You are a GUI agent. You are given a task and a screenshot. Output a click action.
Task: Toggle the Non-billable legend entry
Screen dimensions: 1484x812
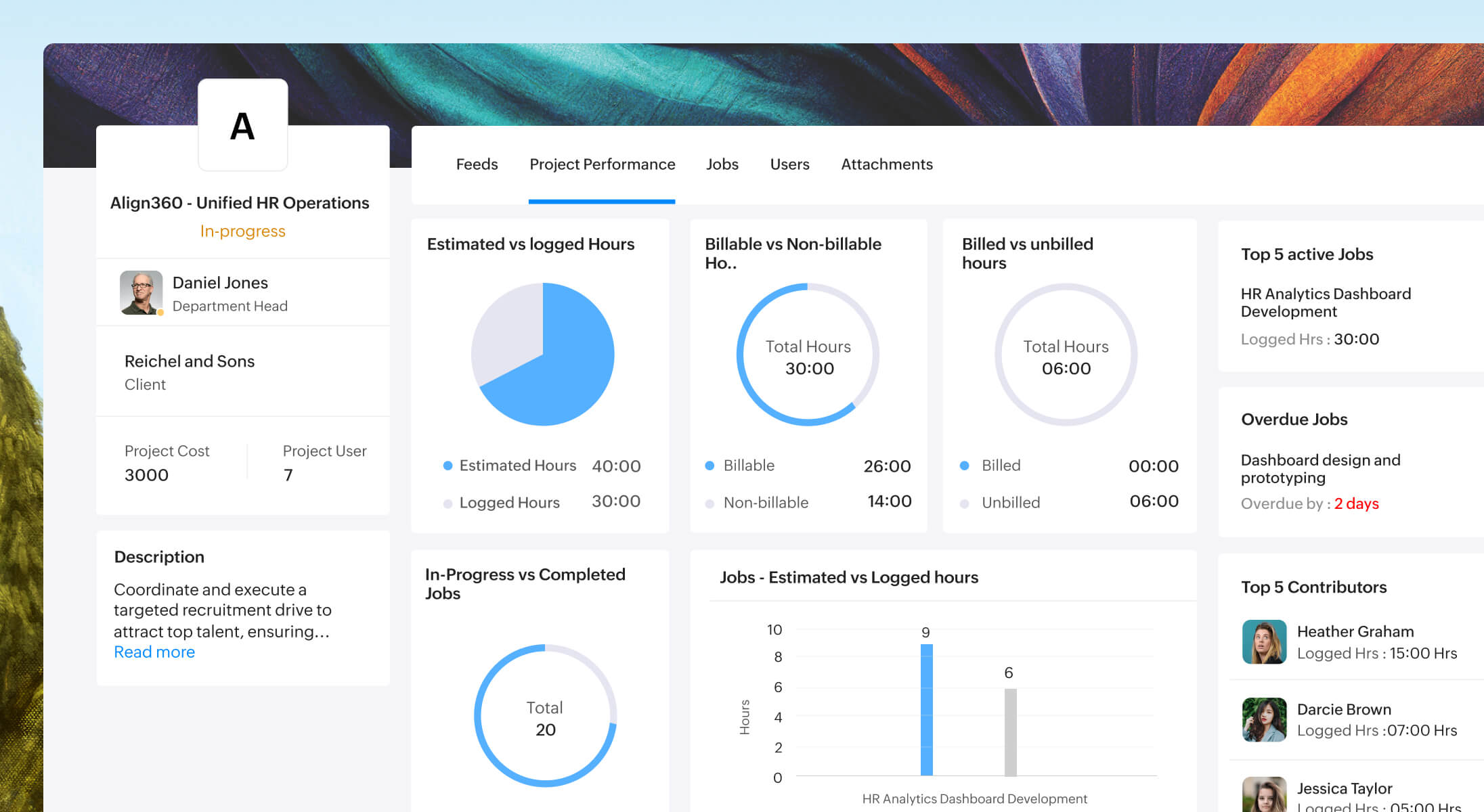[765, 502]
